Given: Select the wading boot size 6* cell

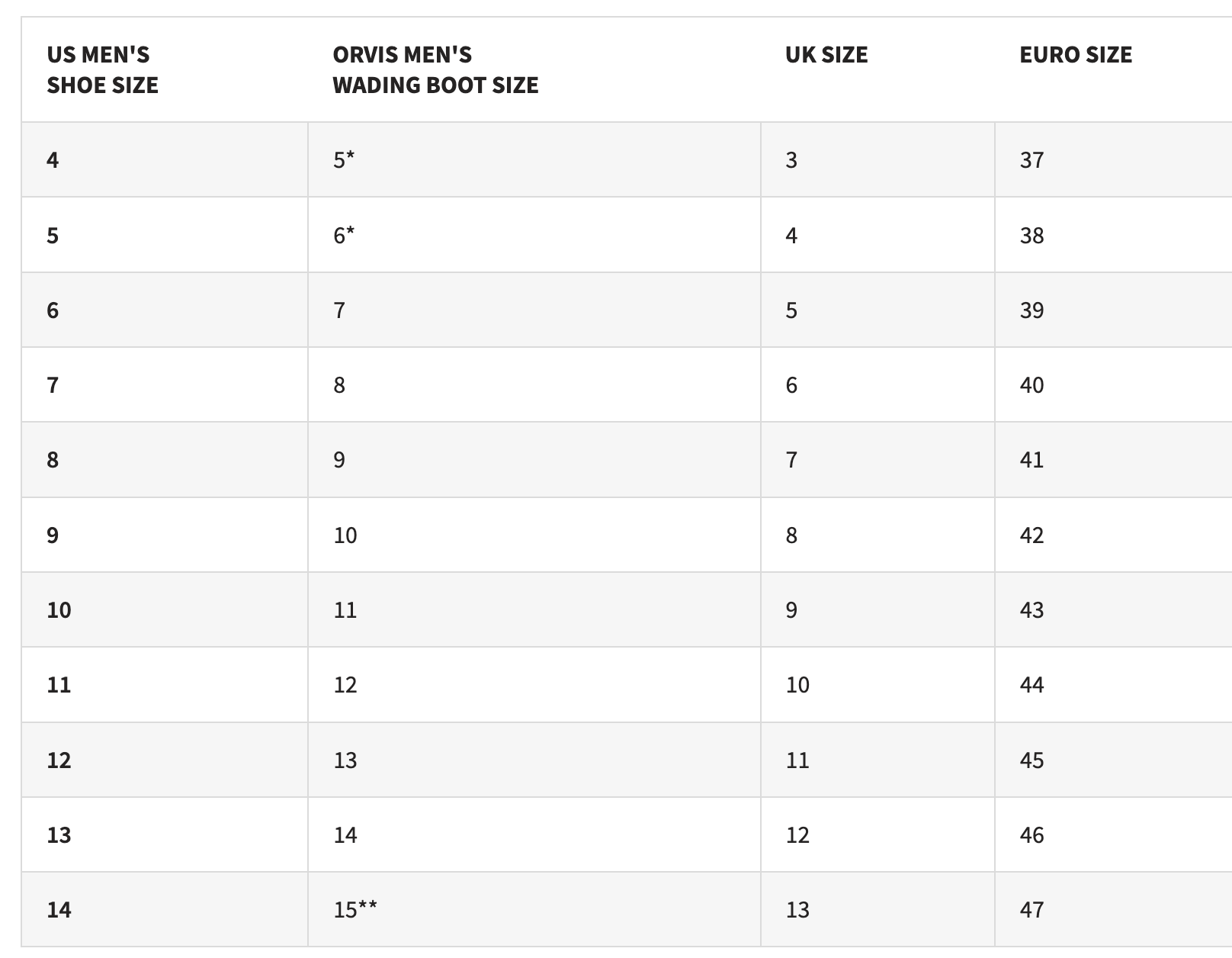Looking at the screenshot, I should 534,235.
